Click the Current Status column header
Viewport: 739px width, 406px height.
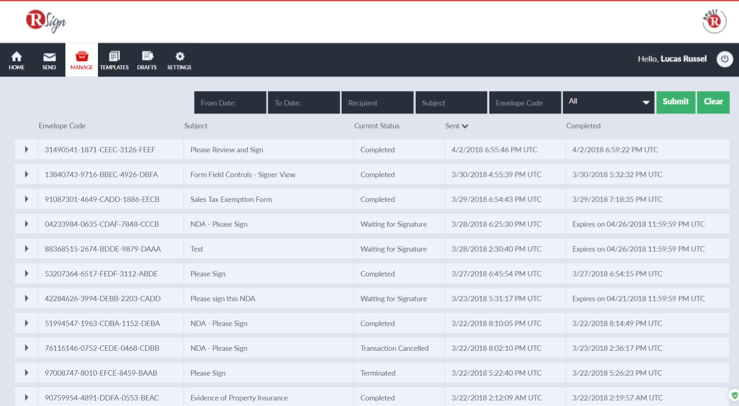(x=377, y=126)
